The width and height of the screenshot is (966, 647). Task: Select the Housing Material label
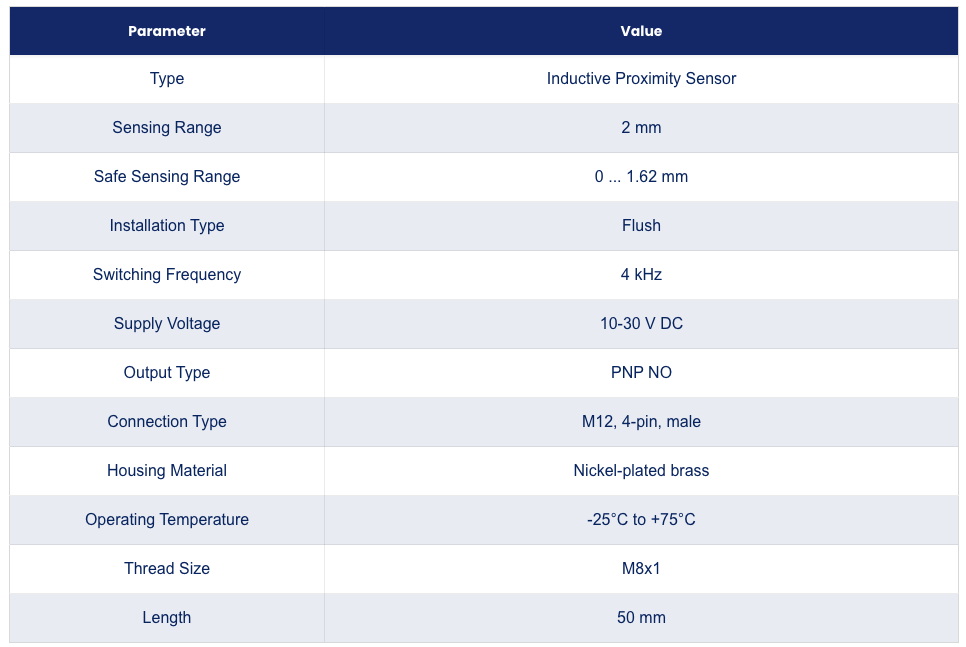click(167, 471)
